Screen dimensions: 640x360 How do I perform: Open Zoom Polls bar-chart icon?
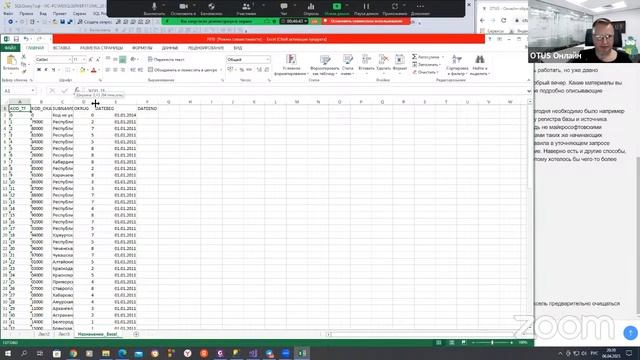tap(311, 7)
